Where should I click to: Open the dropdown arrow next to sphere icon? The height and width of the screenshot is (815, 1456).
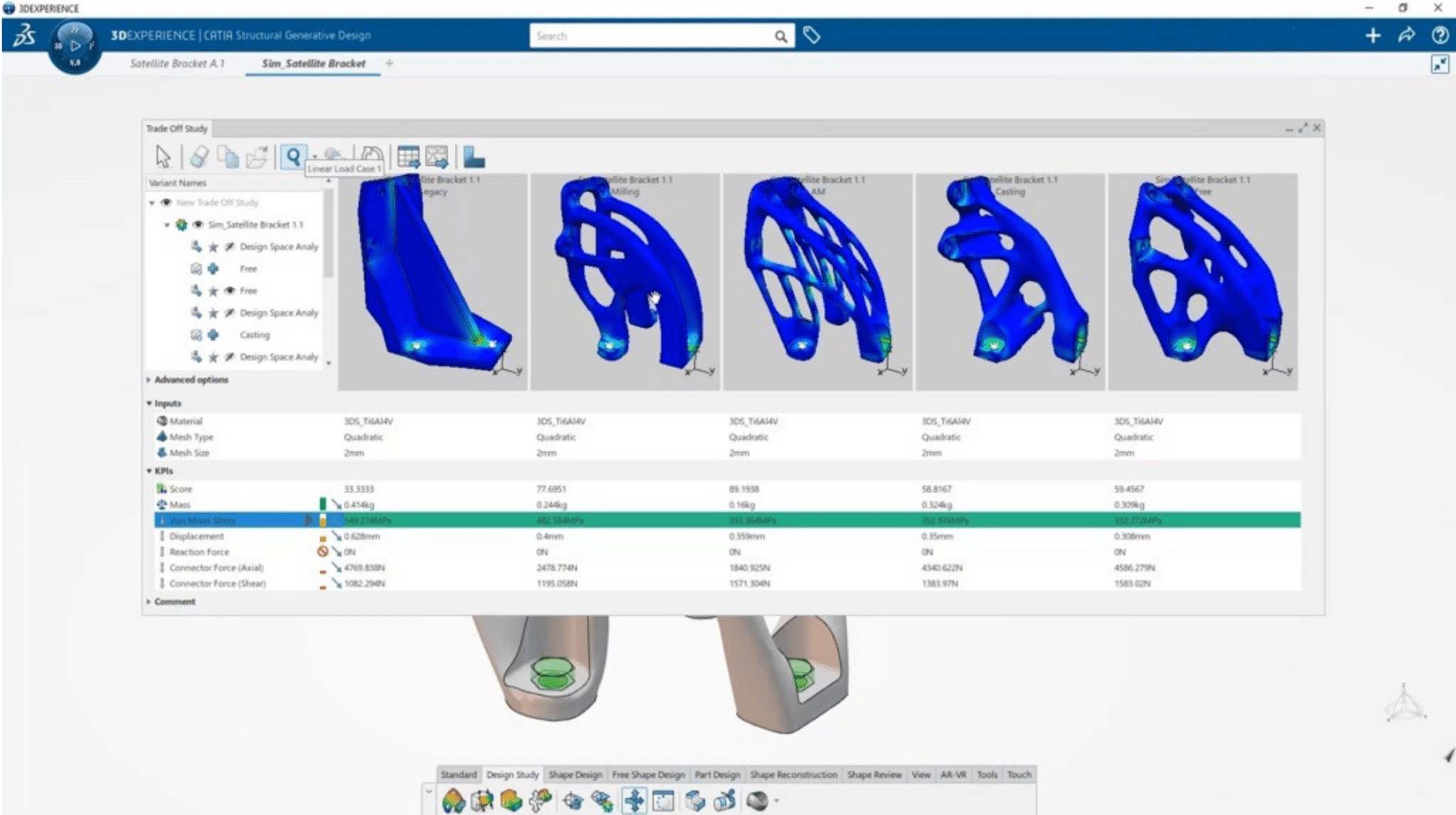click(x=776, y=801)
